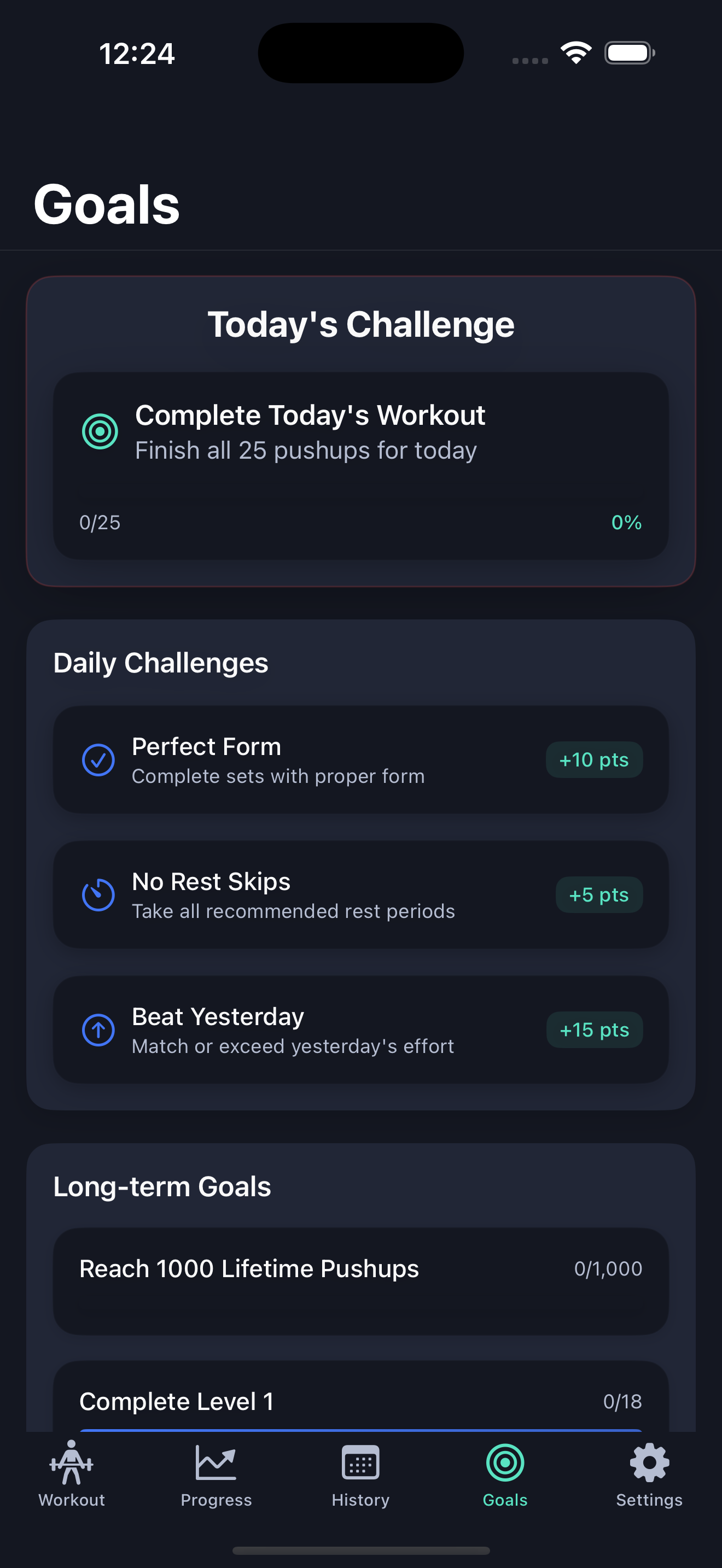Viewport: 722px width, 1568px height.
Task: Tap the +10 pts badge
Action: tap(594, 759)
